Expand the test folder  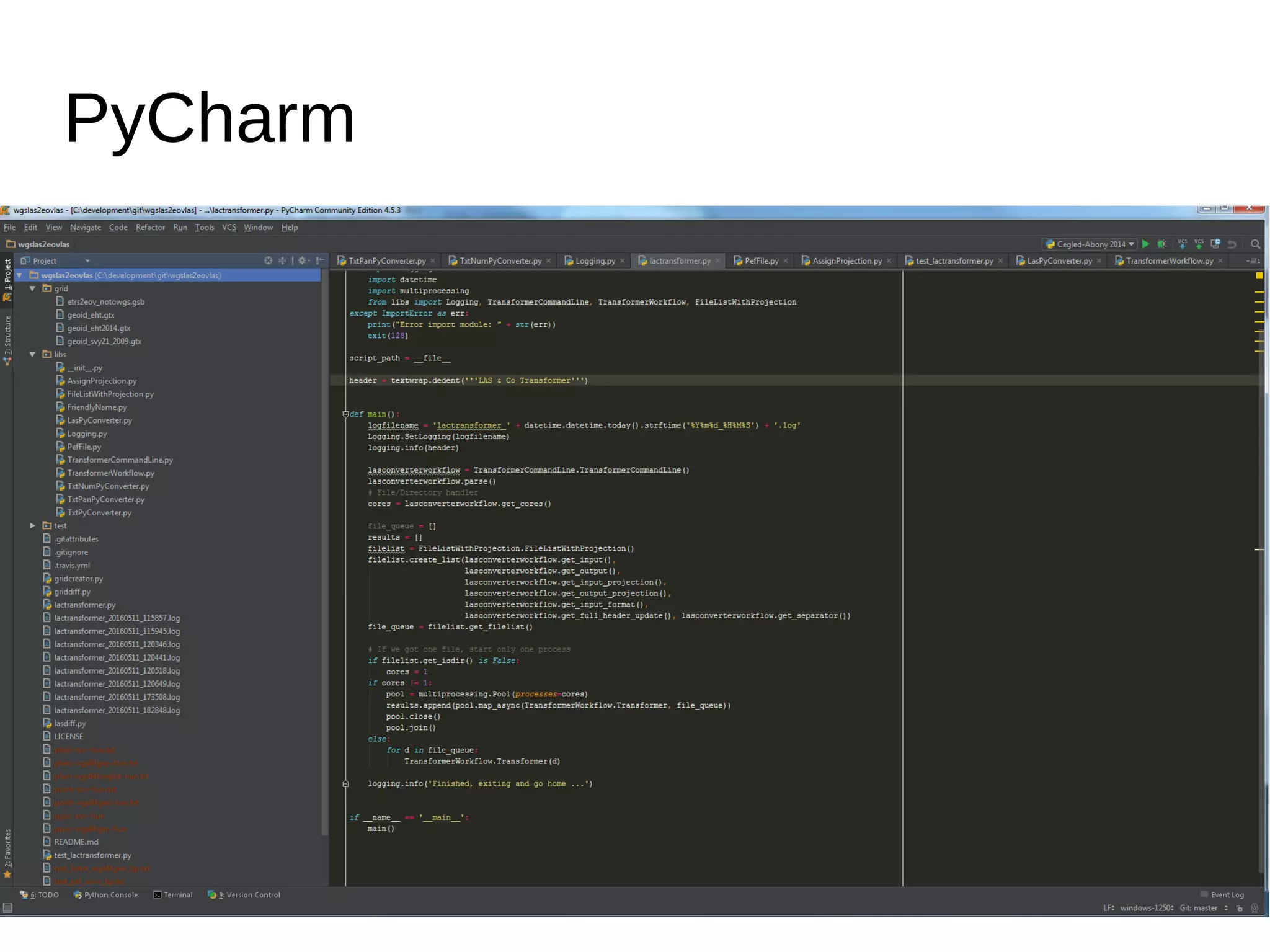[x=32, y=525]
